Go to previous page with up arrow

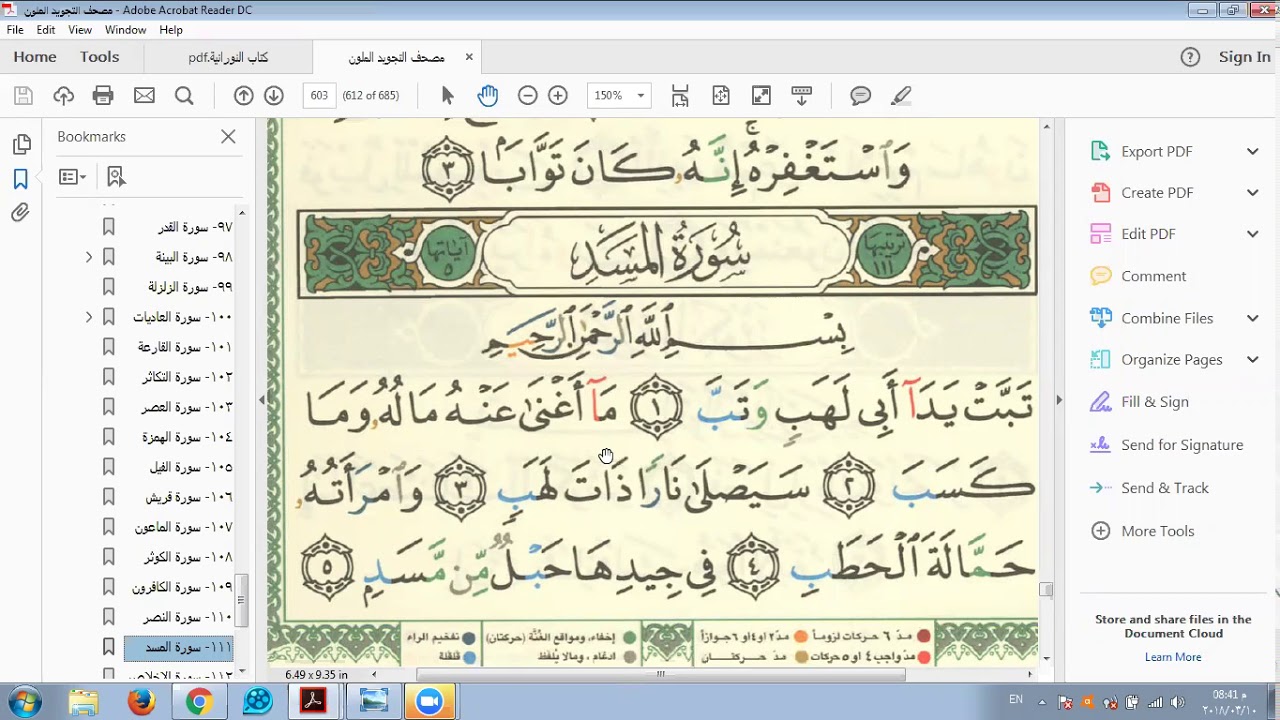[243, 96]
